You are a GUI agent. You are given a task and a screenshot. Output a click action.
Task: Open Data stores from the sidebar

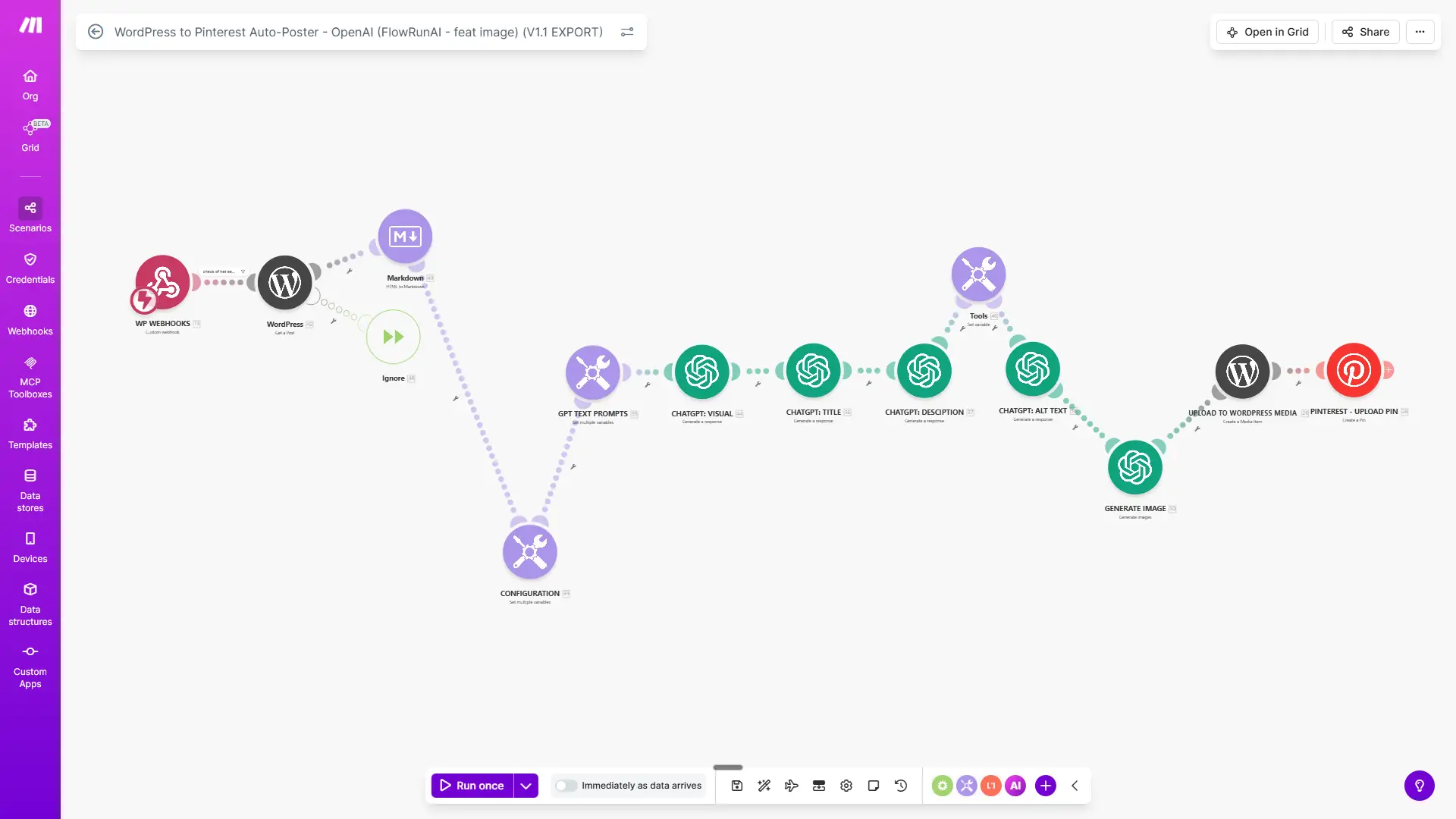tap(30, 489)
